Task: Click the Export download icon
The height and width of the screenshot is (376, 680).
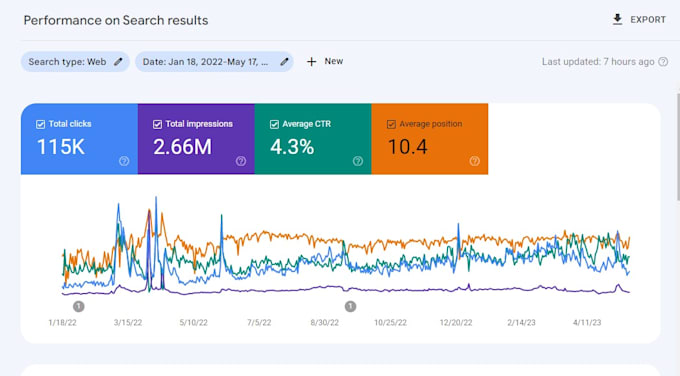Action: pos(618,20)
